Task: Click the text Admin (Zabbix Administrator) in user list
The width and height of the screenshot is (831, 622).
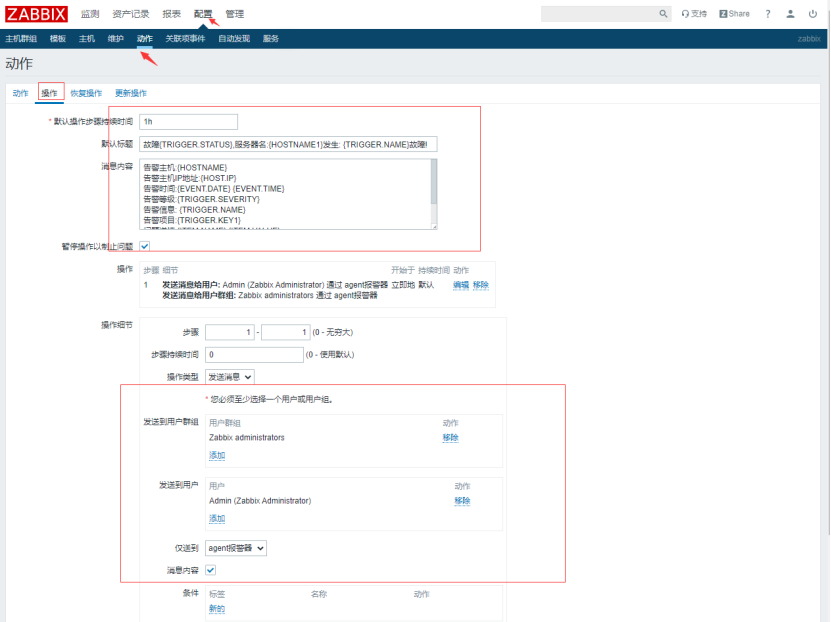Action: tap(260, 501)
